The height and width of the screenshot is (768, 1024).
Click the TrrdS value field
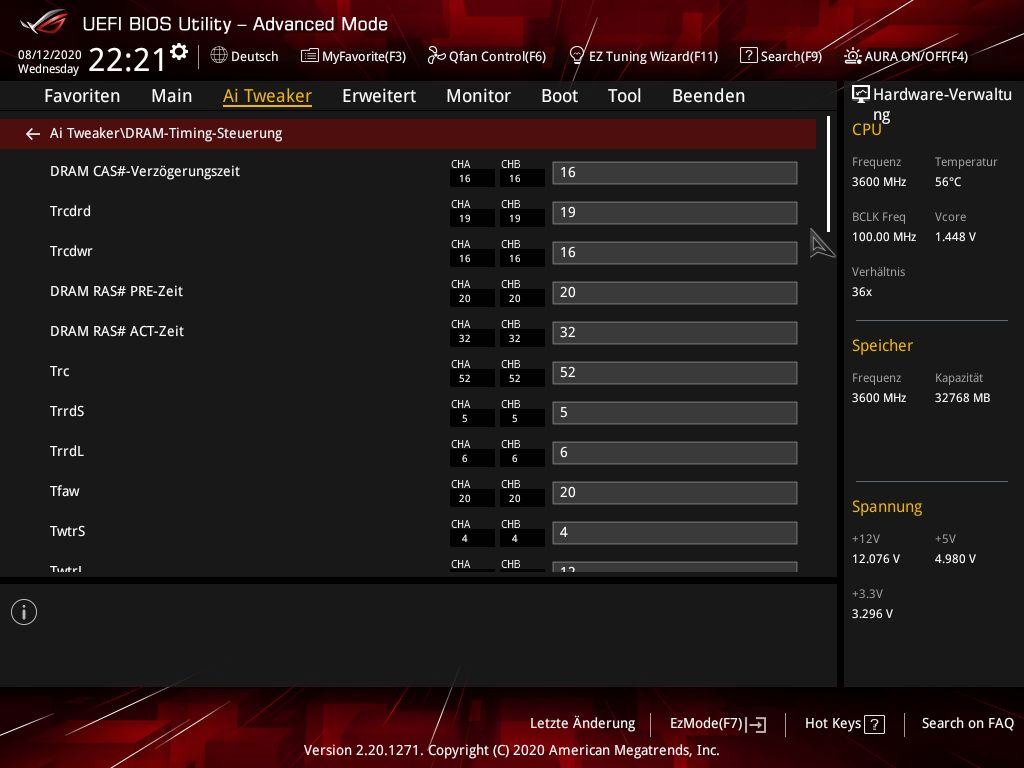pos(675,413)
